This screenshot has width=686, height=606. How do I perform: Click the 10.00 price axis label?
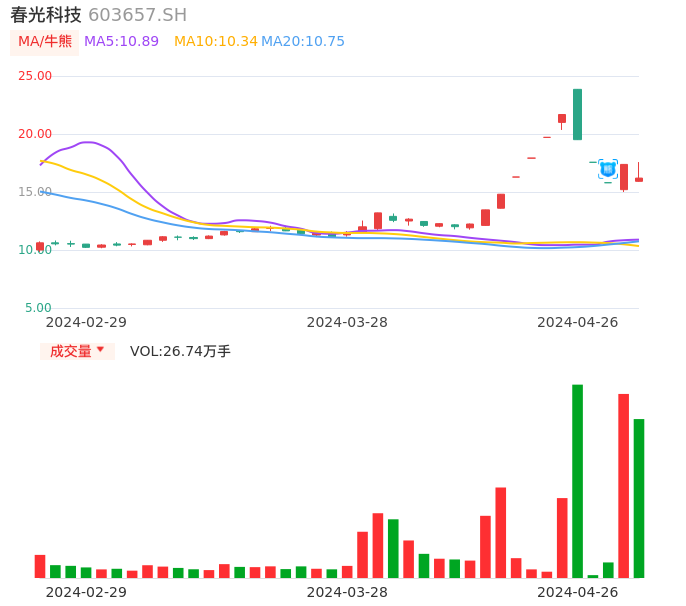click(35, 250)
